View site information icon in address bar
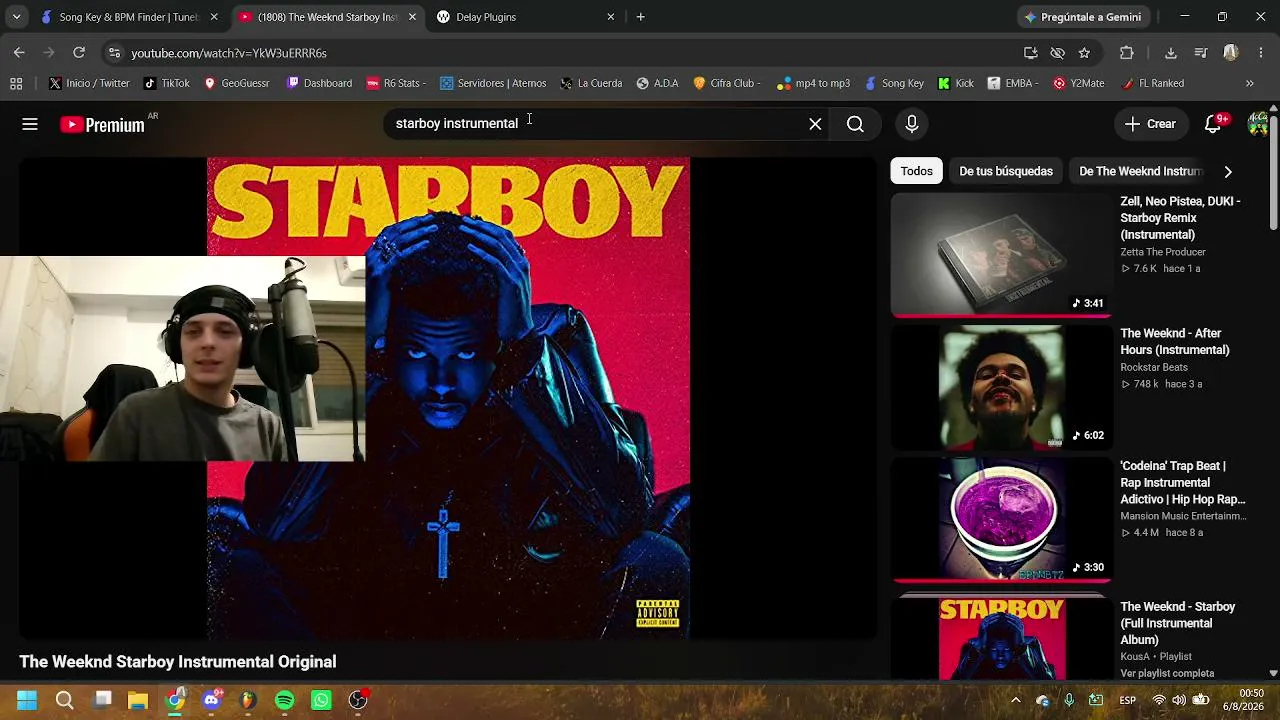This screenshot has height=720, width=1280. (114, 53)
